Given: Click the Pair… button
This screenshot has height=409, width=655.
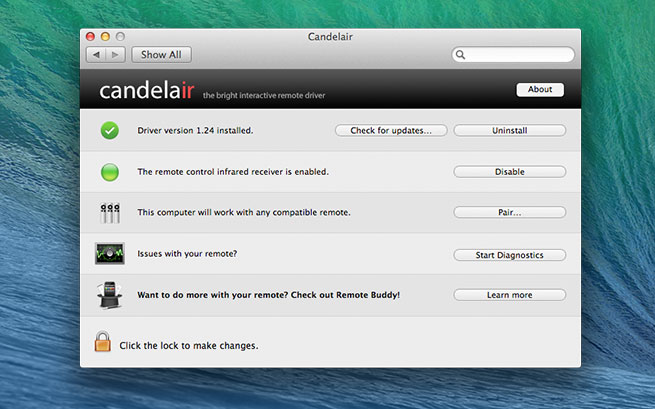Looking at the screenshot, I should click(510, 212).
